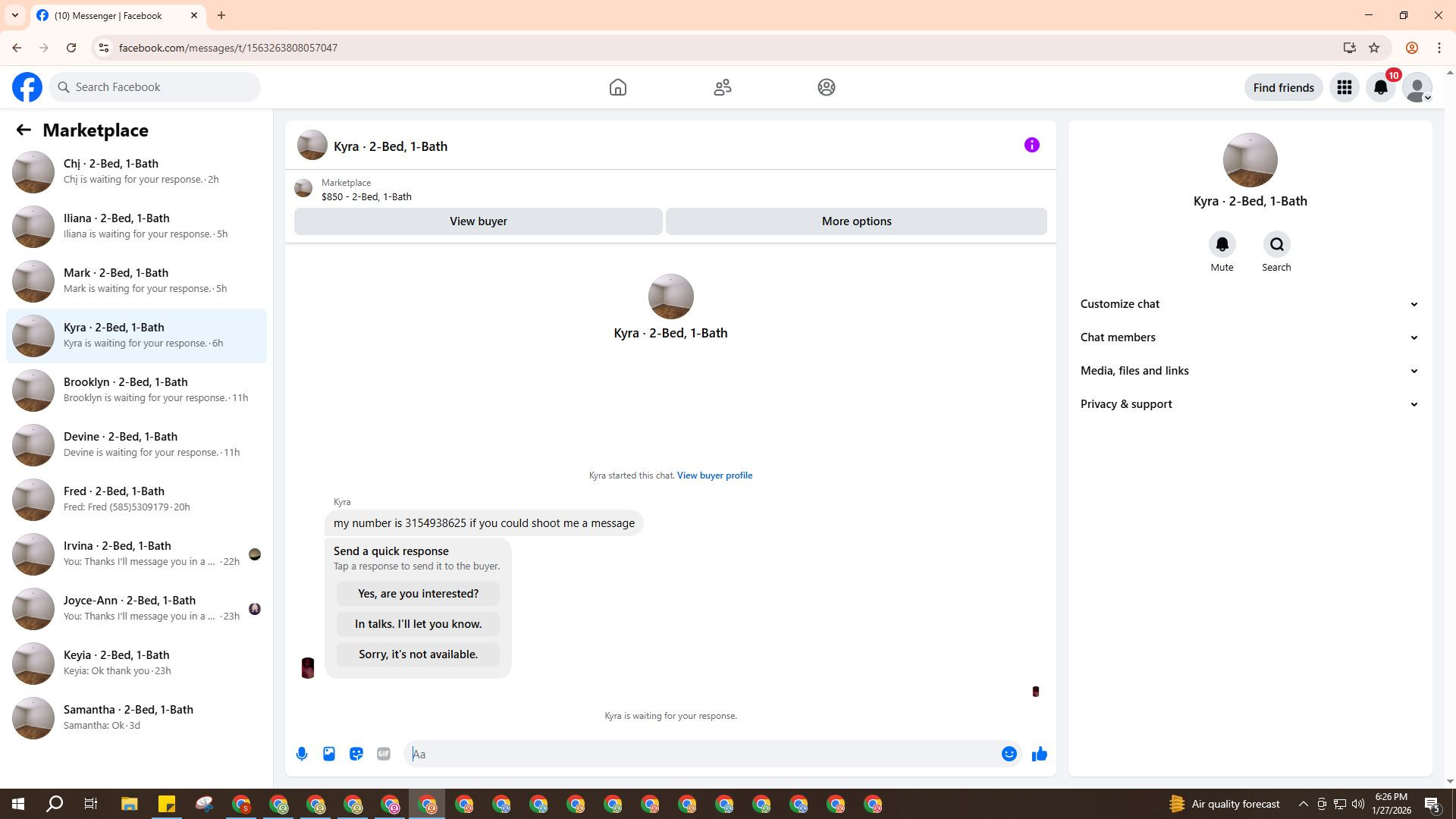Open Facebook notifications bell
Screen dimensions: 1456x819
click(x=1381, y=88)
